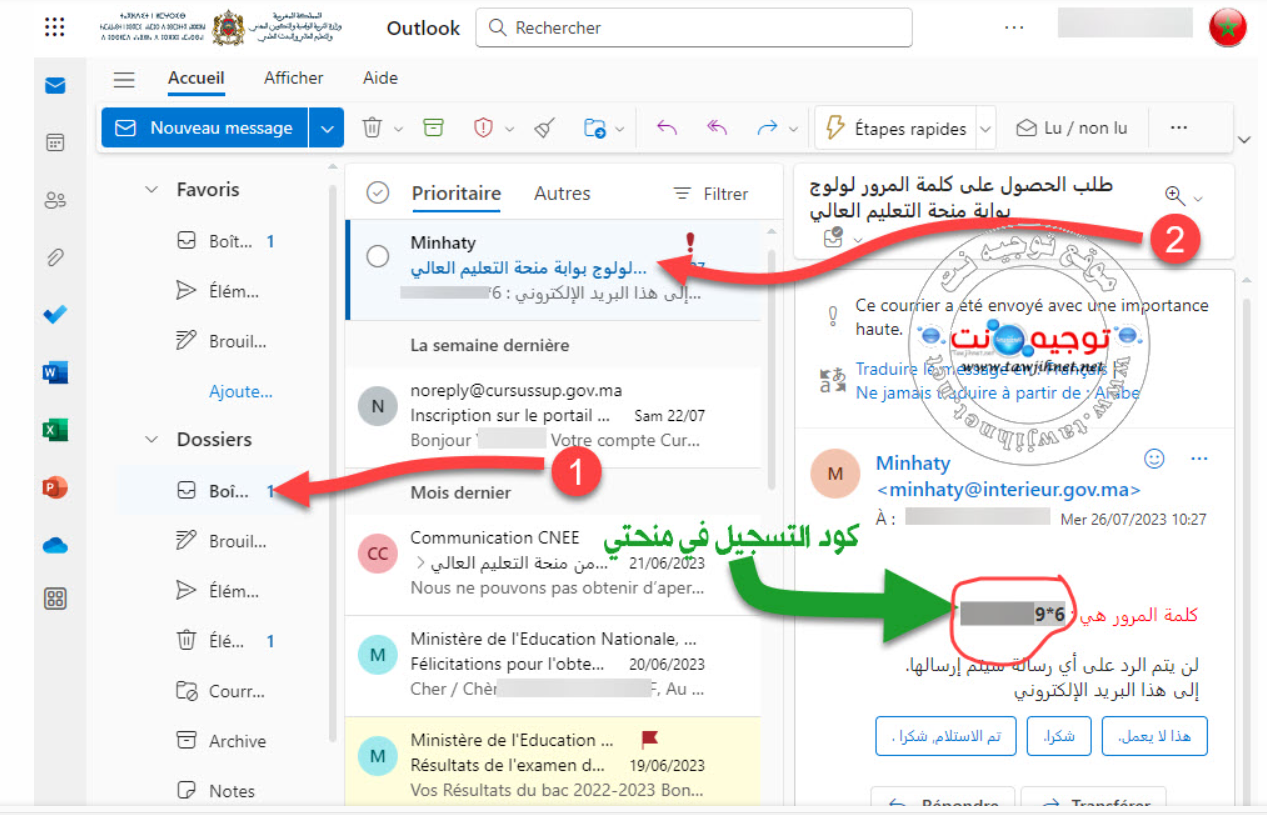Open the Aide tab
Viewport: 1267px width, 815px height.
point(380,78)
